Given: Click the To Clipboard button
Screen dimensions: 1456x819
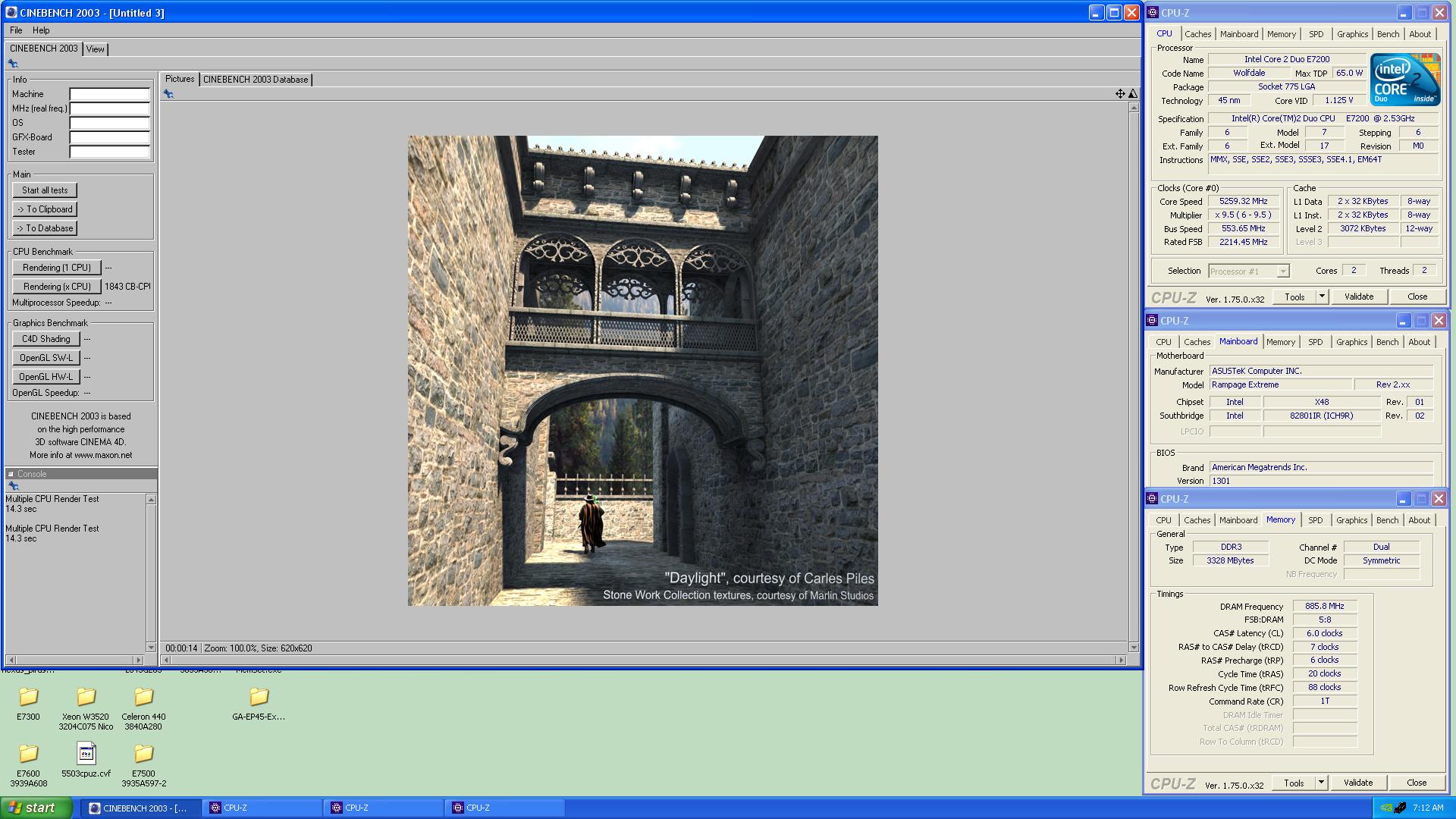Looking at the screenshot, I should 45,209.
